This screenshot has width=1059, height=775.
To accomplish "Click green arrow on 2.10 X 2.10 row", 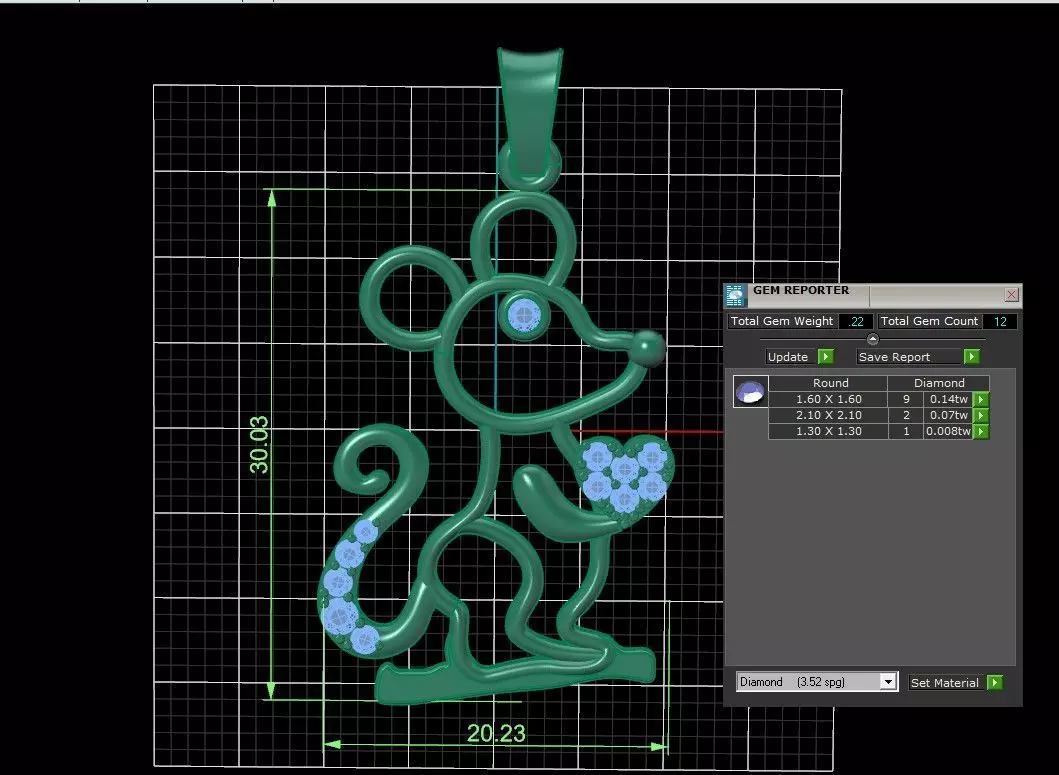I will 981,416.
